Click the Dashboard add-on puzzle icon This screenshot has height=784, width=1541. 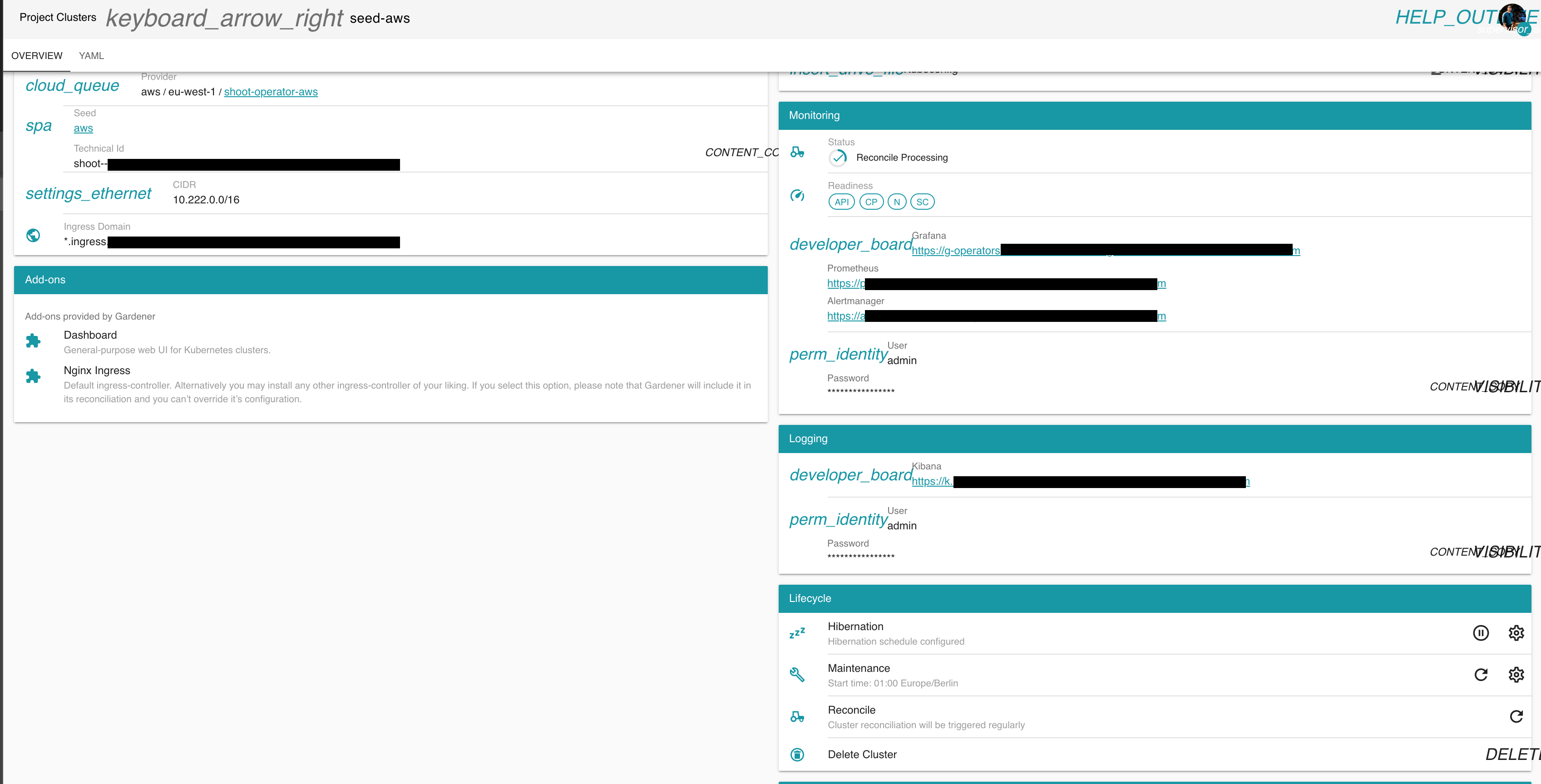(x=33, y=341)
